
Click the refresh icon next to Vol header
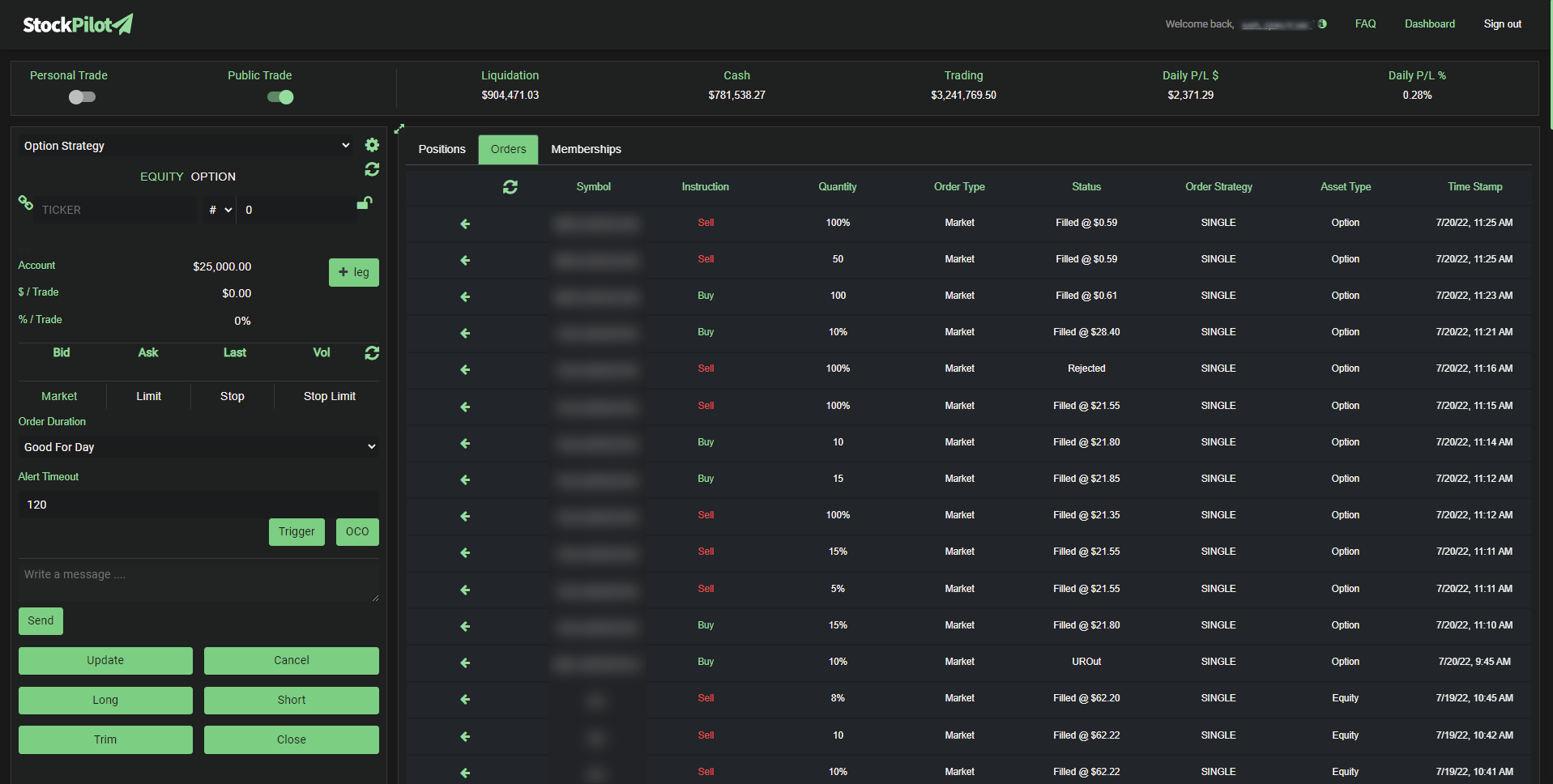click(x=372, y=353)
